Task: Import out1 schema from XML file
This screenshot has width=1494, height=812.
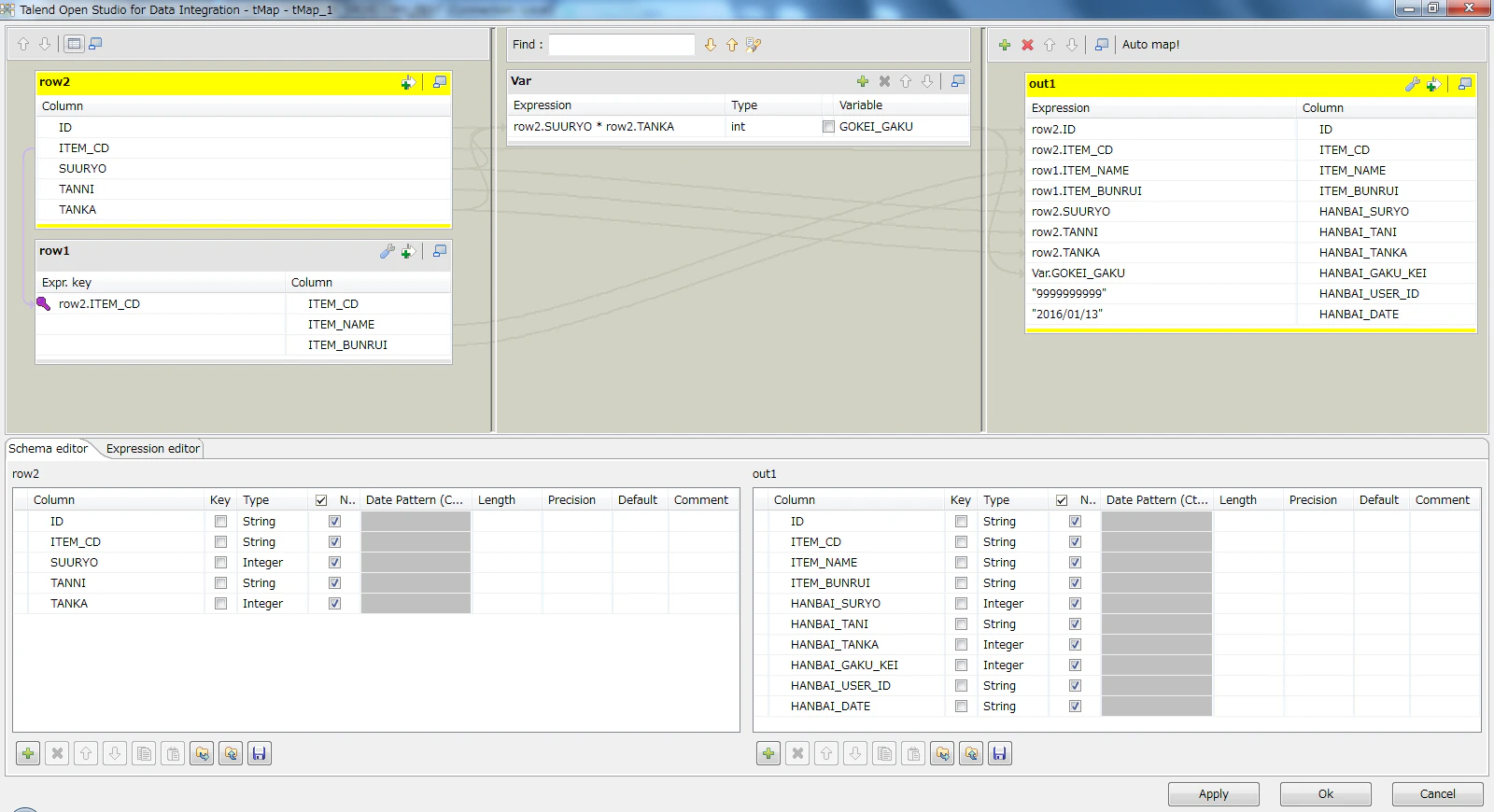Action: [942, 753]
